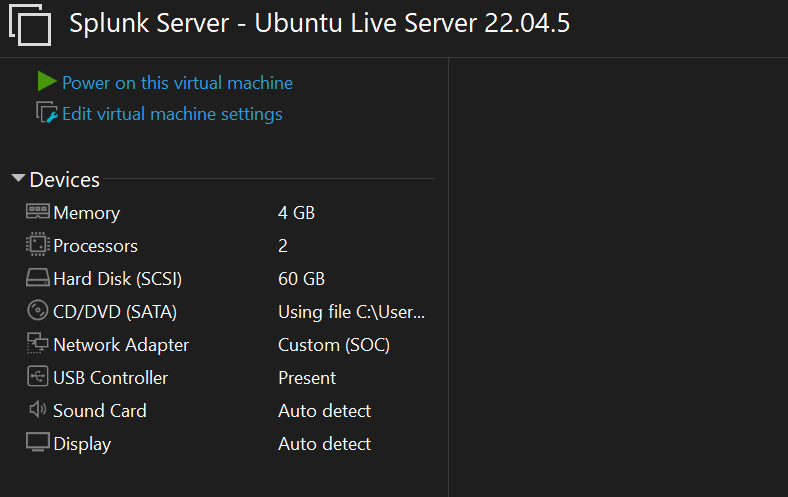Viewport: 788px width, 497px height.
Task: Select the Memory 4 GB value
Action: point(296,213)
